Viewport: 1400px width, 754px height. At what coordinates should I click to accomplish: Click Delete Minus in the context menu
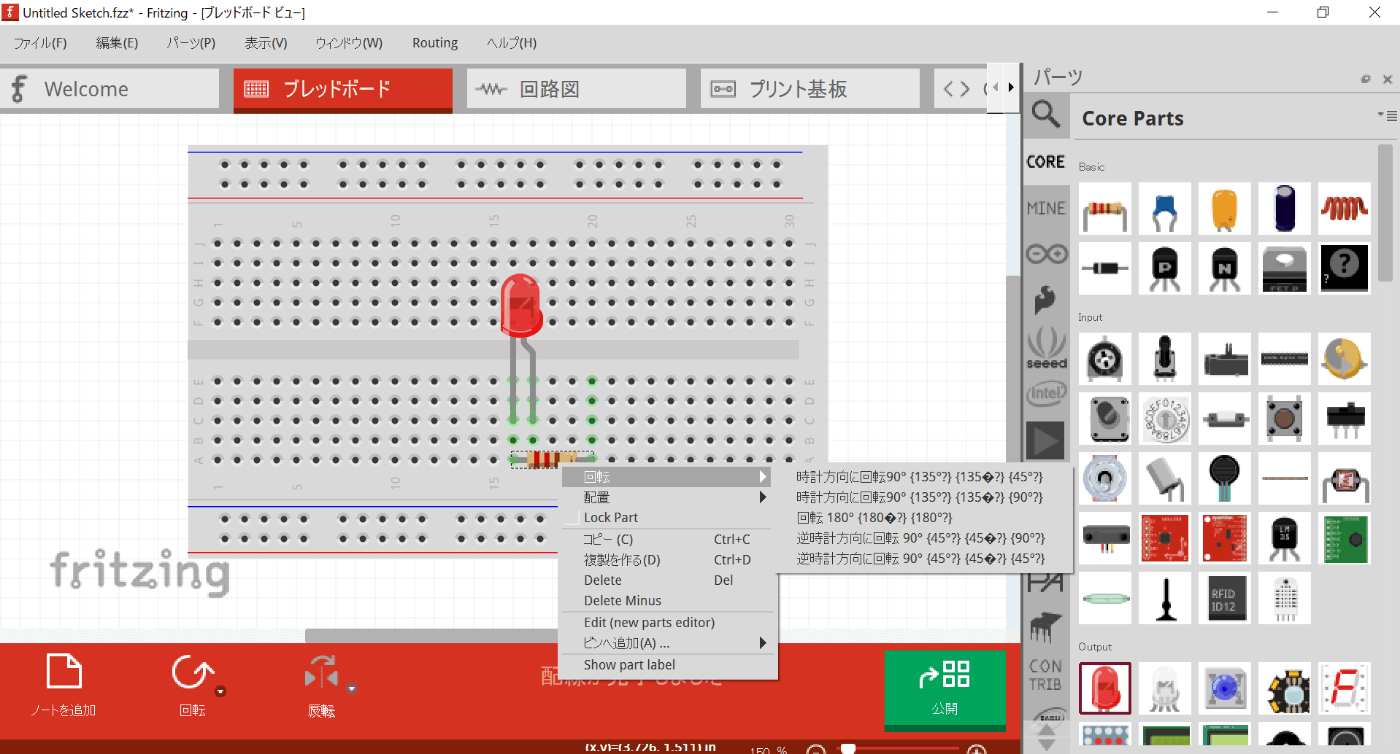(667, 601)
